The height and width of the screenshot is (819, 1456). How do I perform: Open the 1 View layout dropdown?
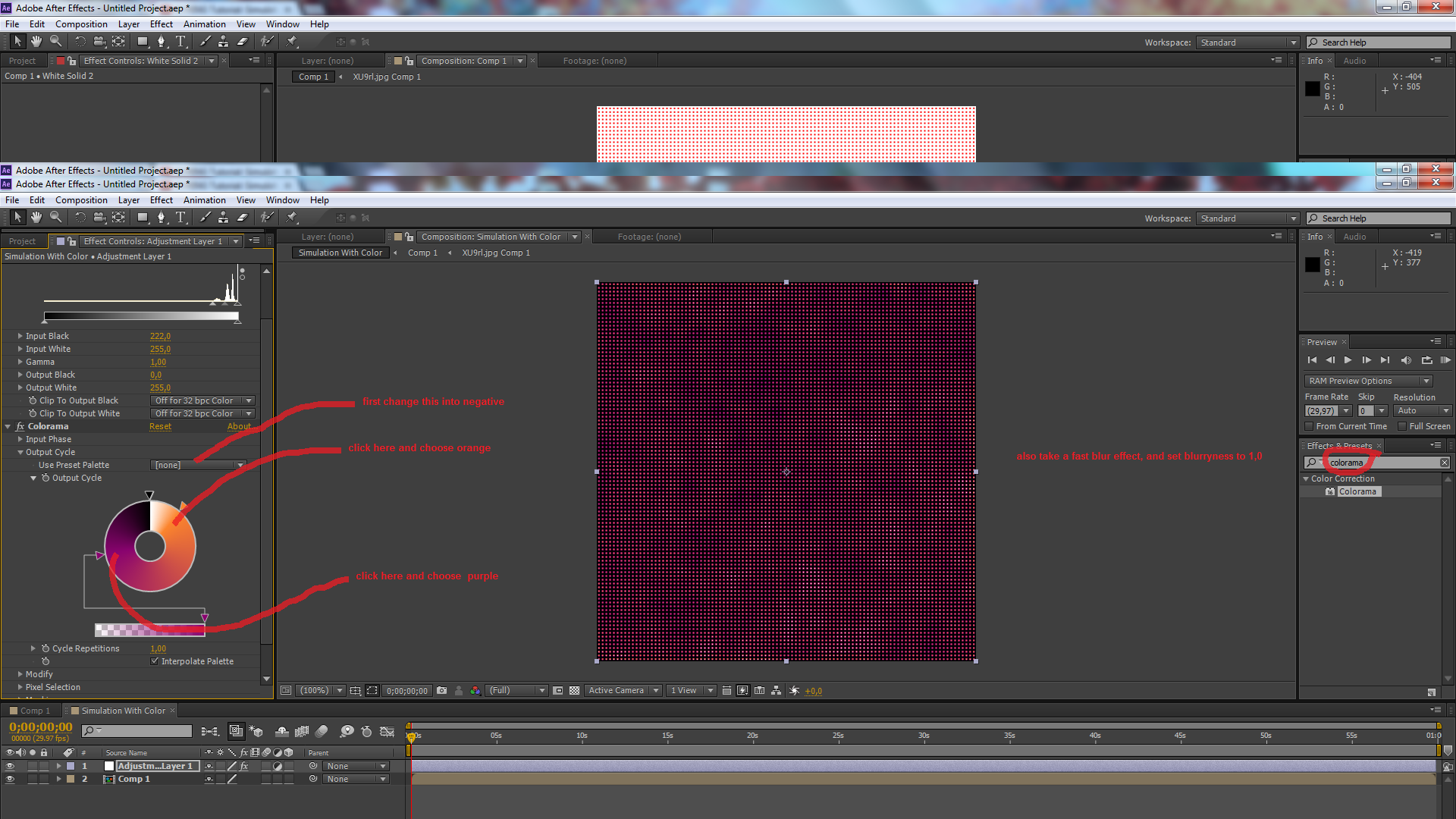tap(691, 691)
